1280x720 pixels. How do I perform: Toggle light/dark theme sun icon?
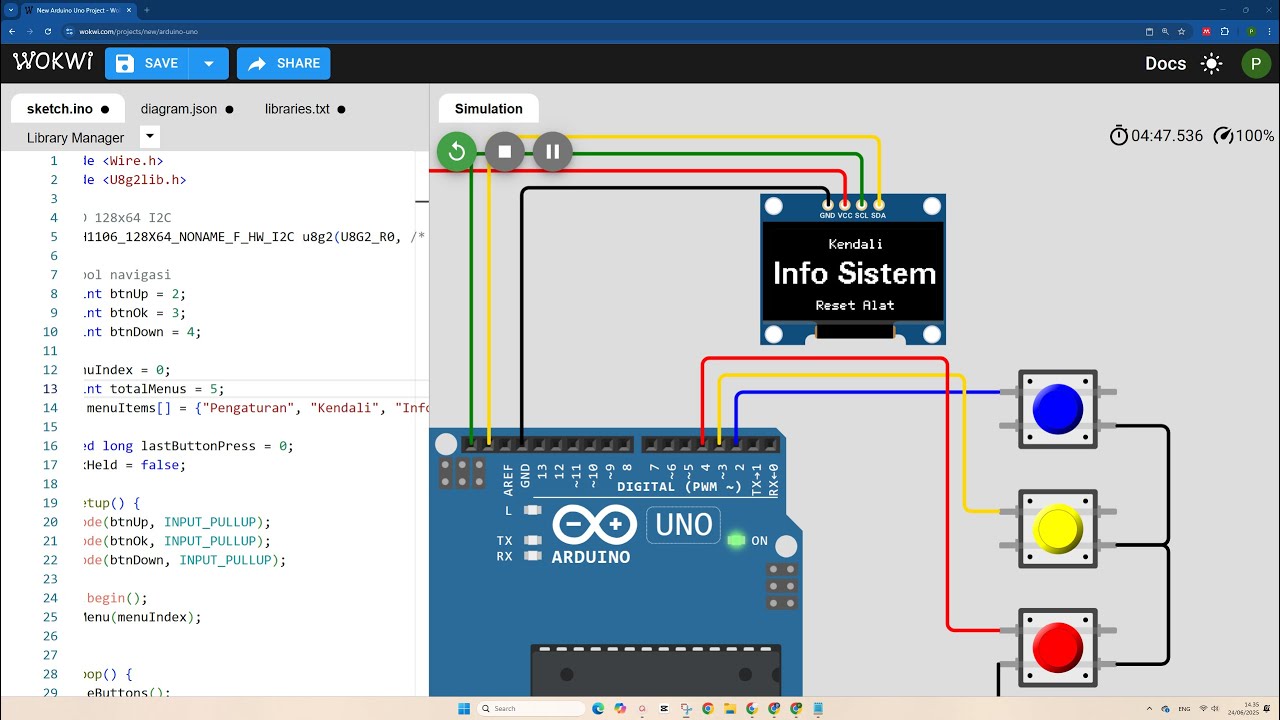pyautogui.click(x=1212, y=64)
